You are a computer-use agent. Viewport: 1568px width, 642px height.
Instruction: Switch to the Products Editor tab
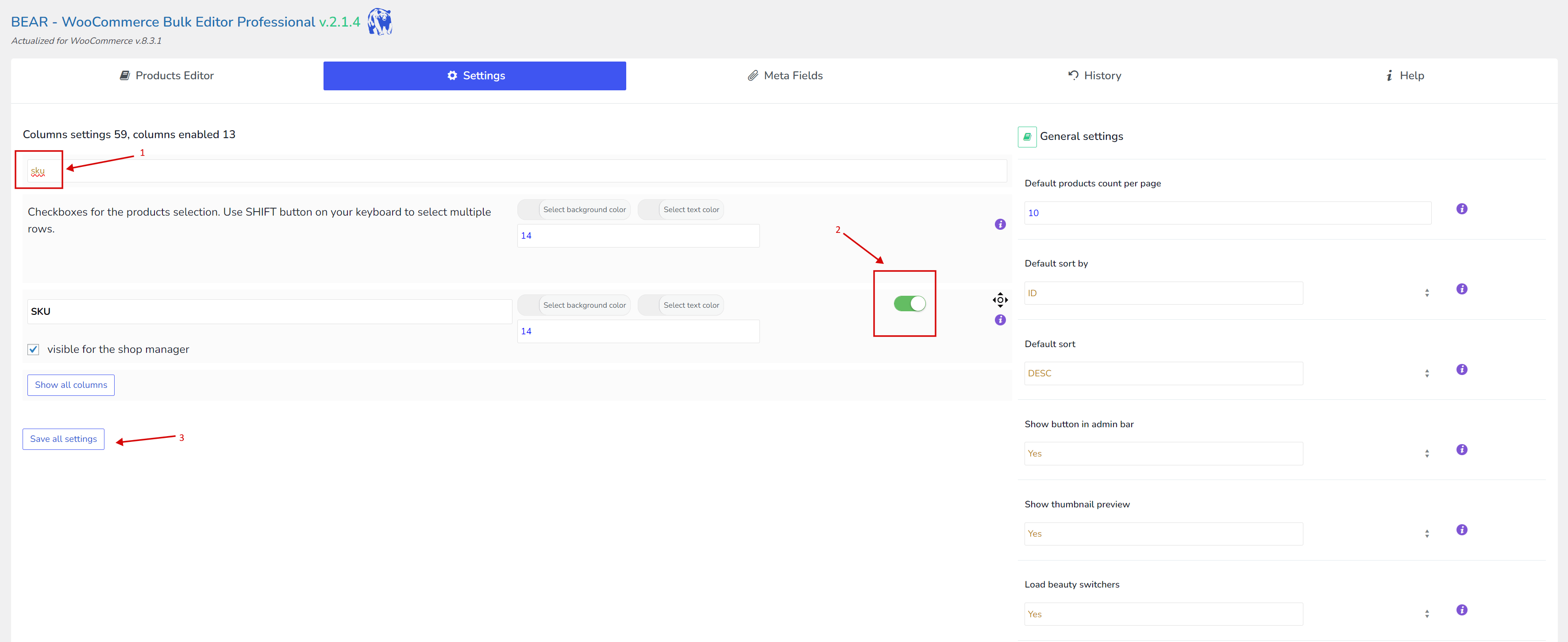(167, 76)
